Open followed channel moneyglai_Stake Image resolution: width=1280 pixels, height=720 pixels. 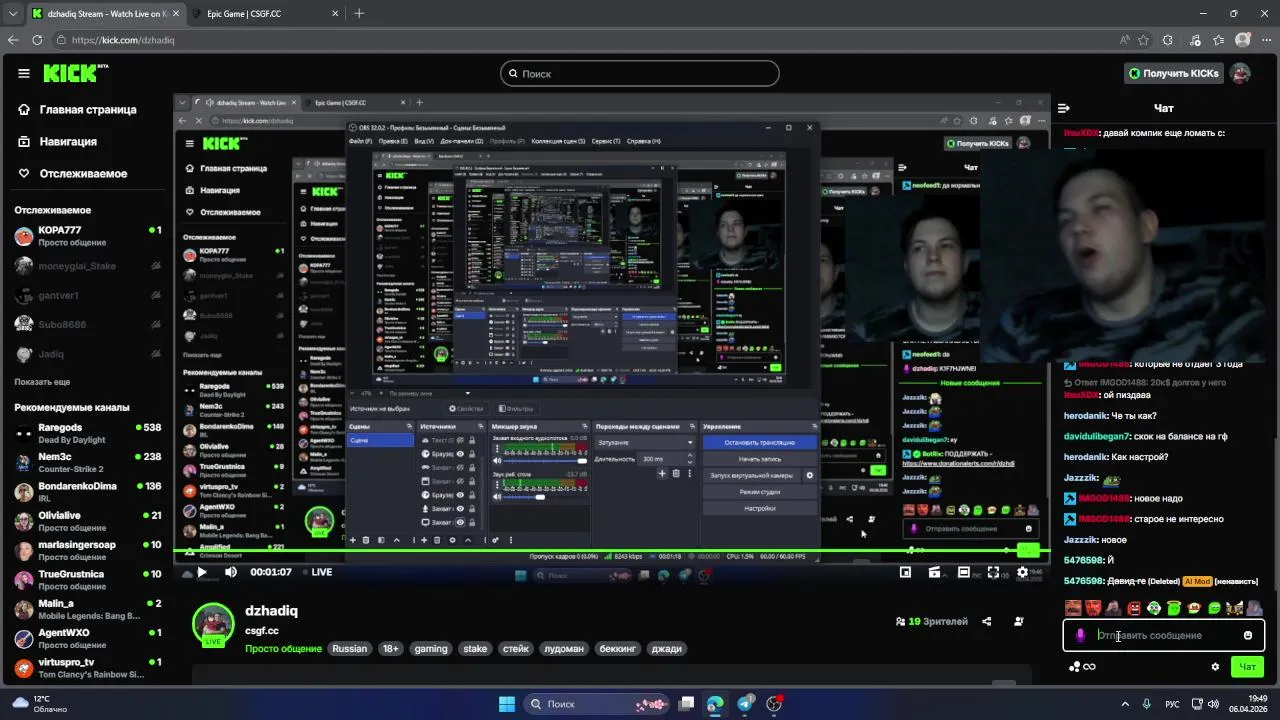[x=88, y=266]
